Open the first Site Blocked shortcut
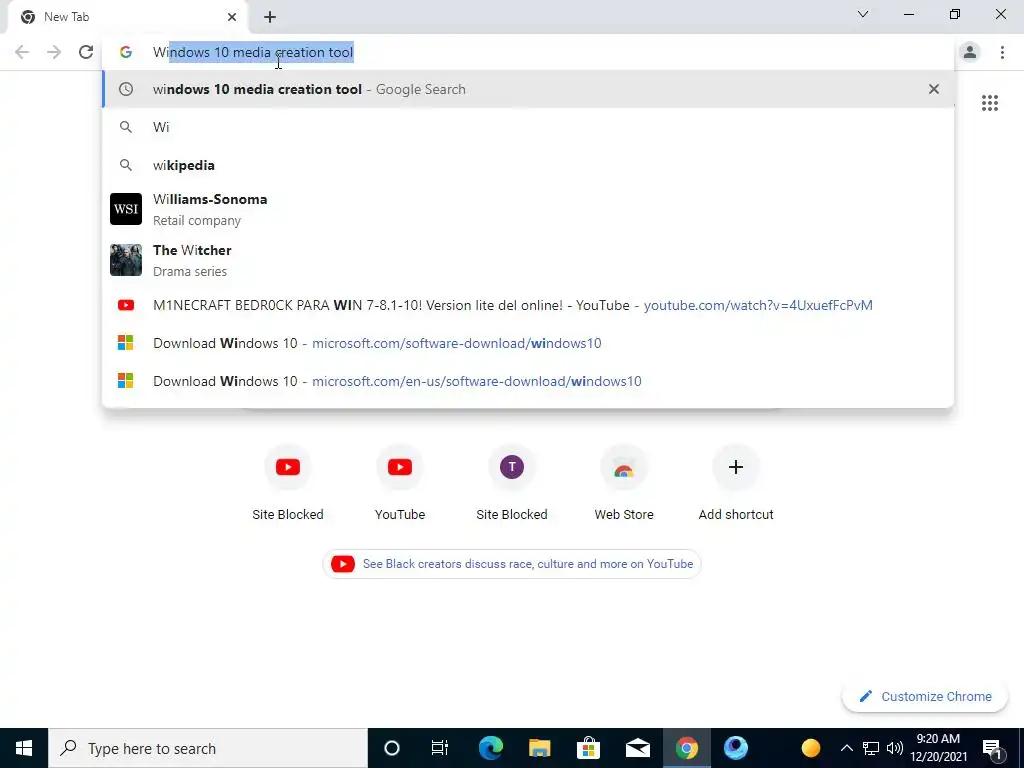 (288, 483)
